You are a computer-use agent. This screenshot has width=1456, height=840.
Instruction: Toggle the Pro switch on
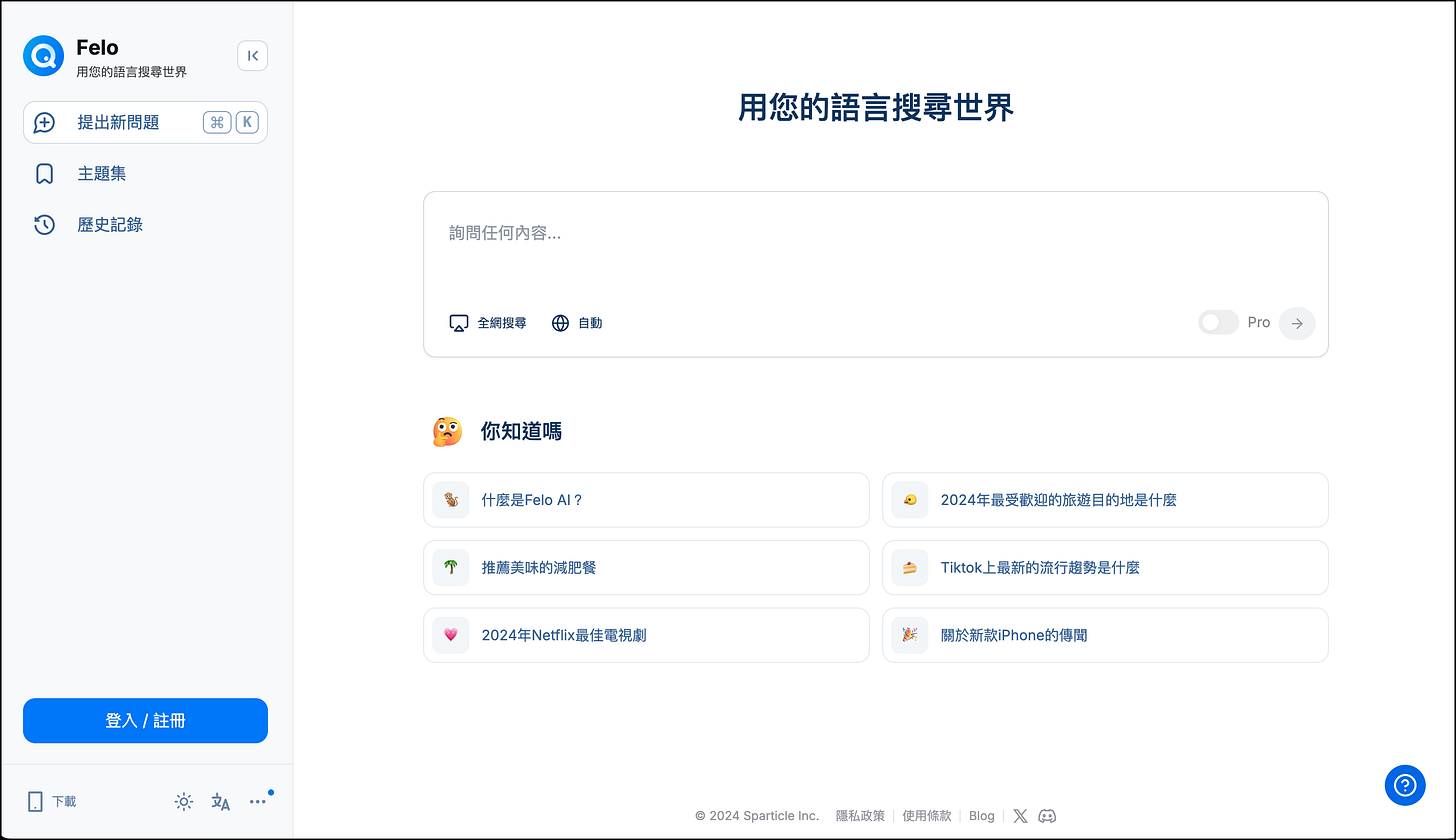point(1218,323)
